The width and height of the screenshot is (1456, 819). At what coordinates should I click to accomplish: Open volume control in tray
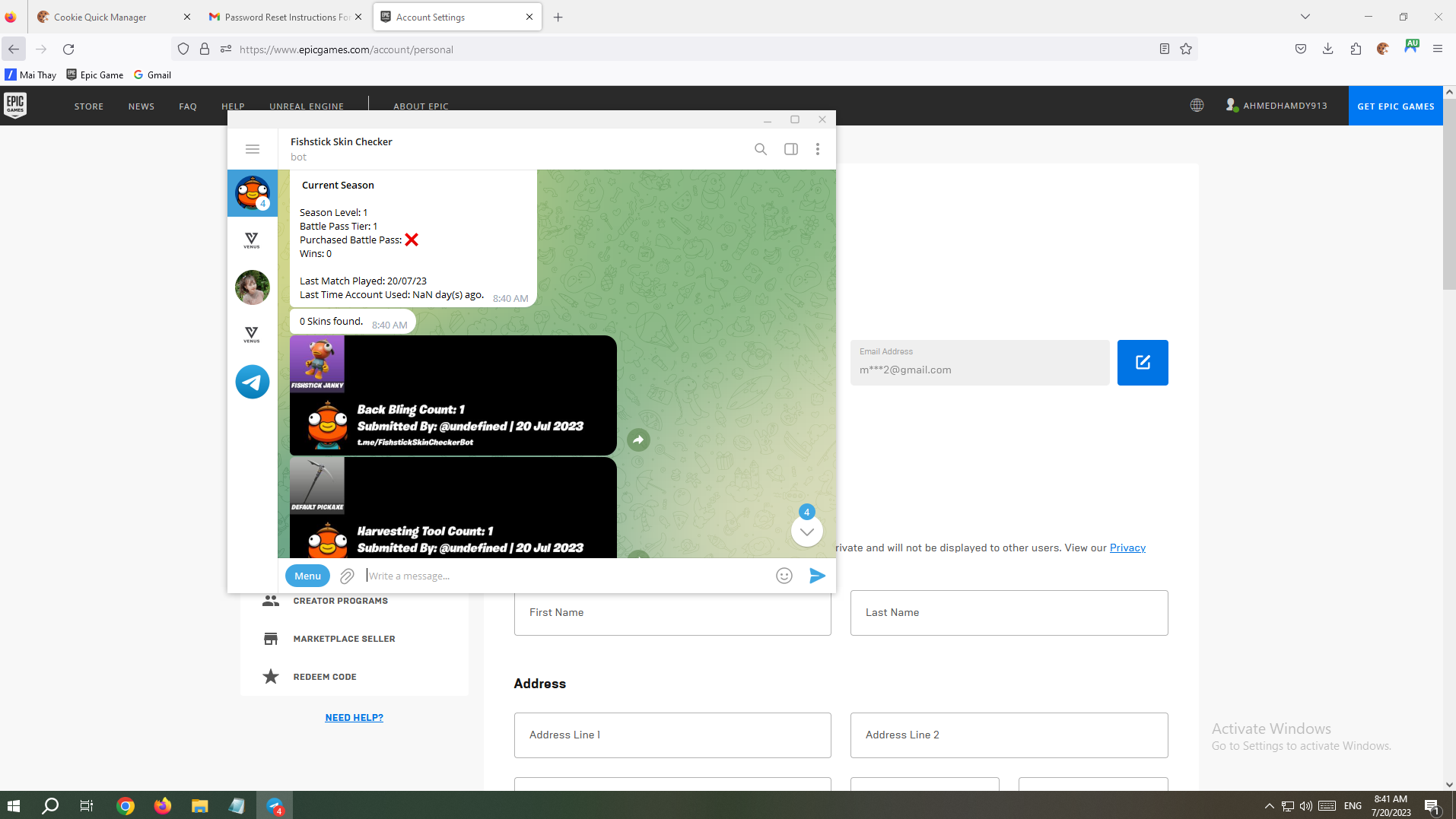click(x=1305, y=806)
